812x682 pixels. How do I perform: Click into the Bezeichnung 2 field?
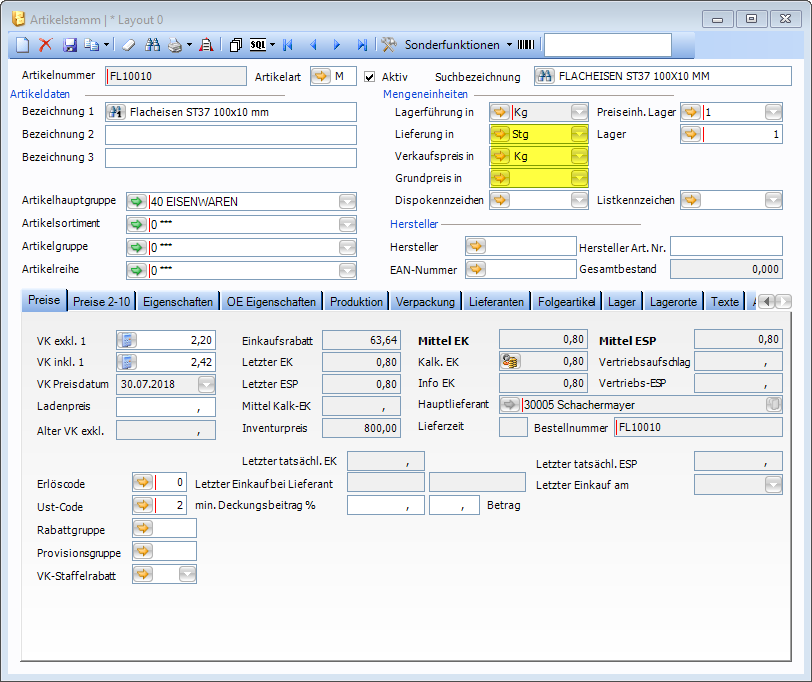click(230, 135)
